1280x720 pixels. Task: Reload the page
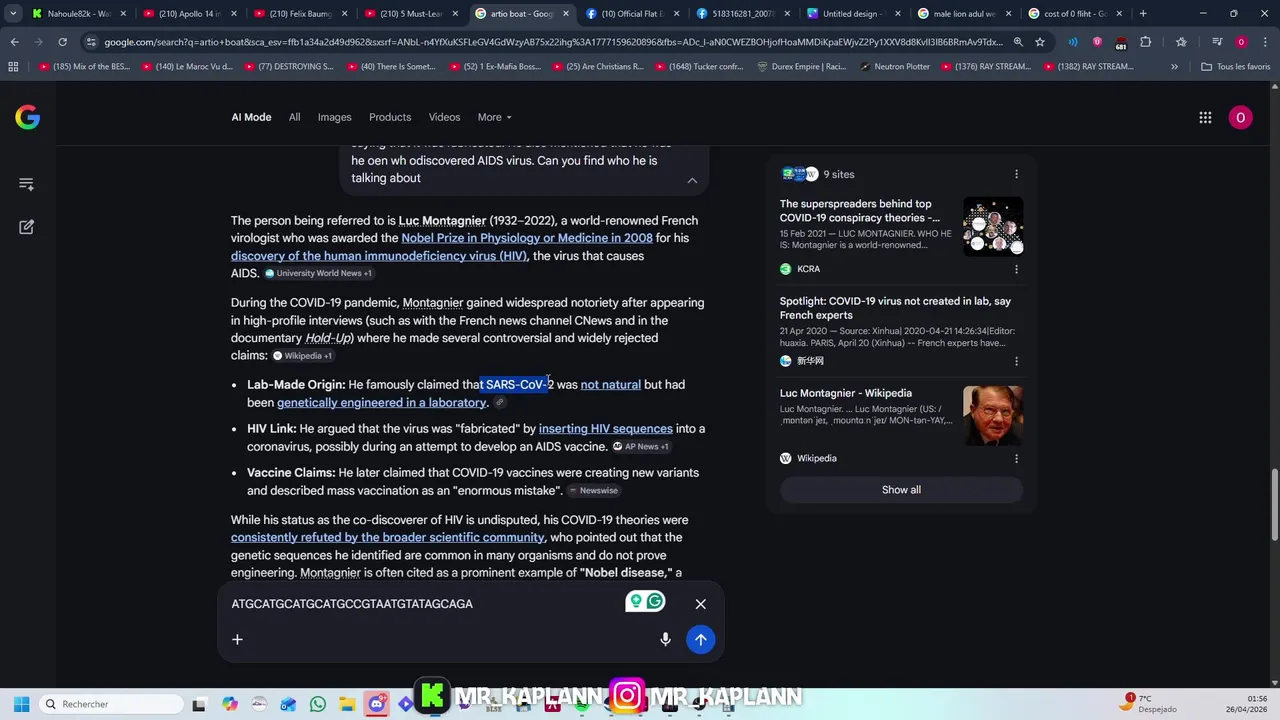(62, 42)
